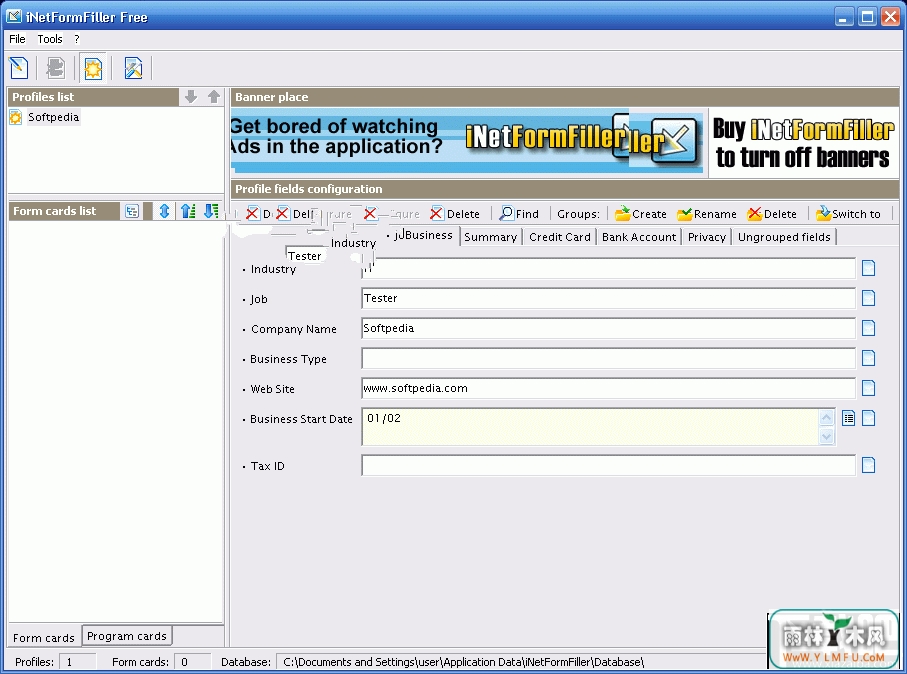Click the 'Tax ID' field label
Viewport: 907px width, 674px height.
click(267, 466)
